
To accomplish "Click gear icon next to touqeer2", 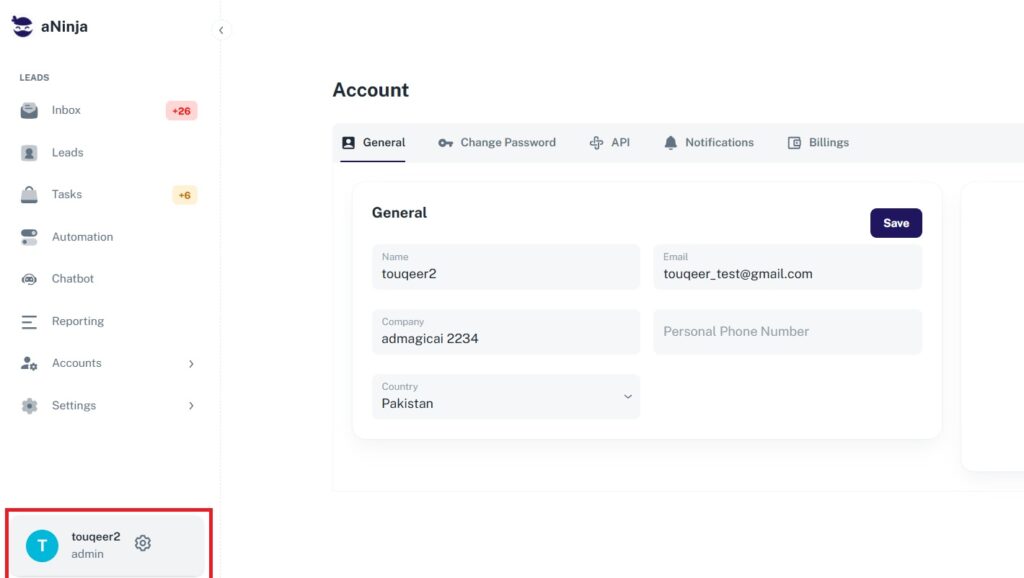I will tap(143, 543).
